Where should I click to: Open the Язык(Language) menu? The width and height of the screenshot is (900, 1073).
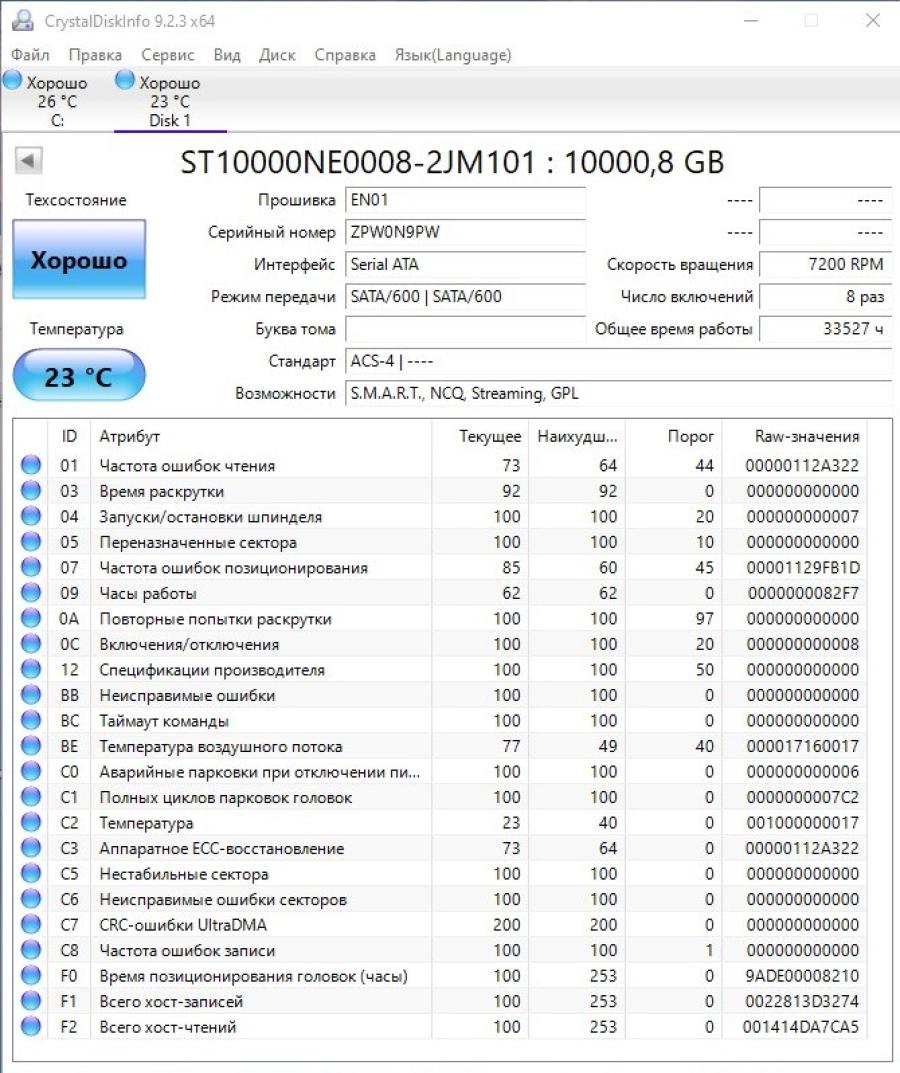[x=453, y=55]
